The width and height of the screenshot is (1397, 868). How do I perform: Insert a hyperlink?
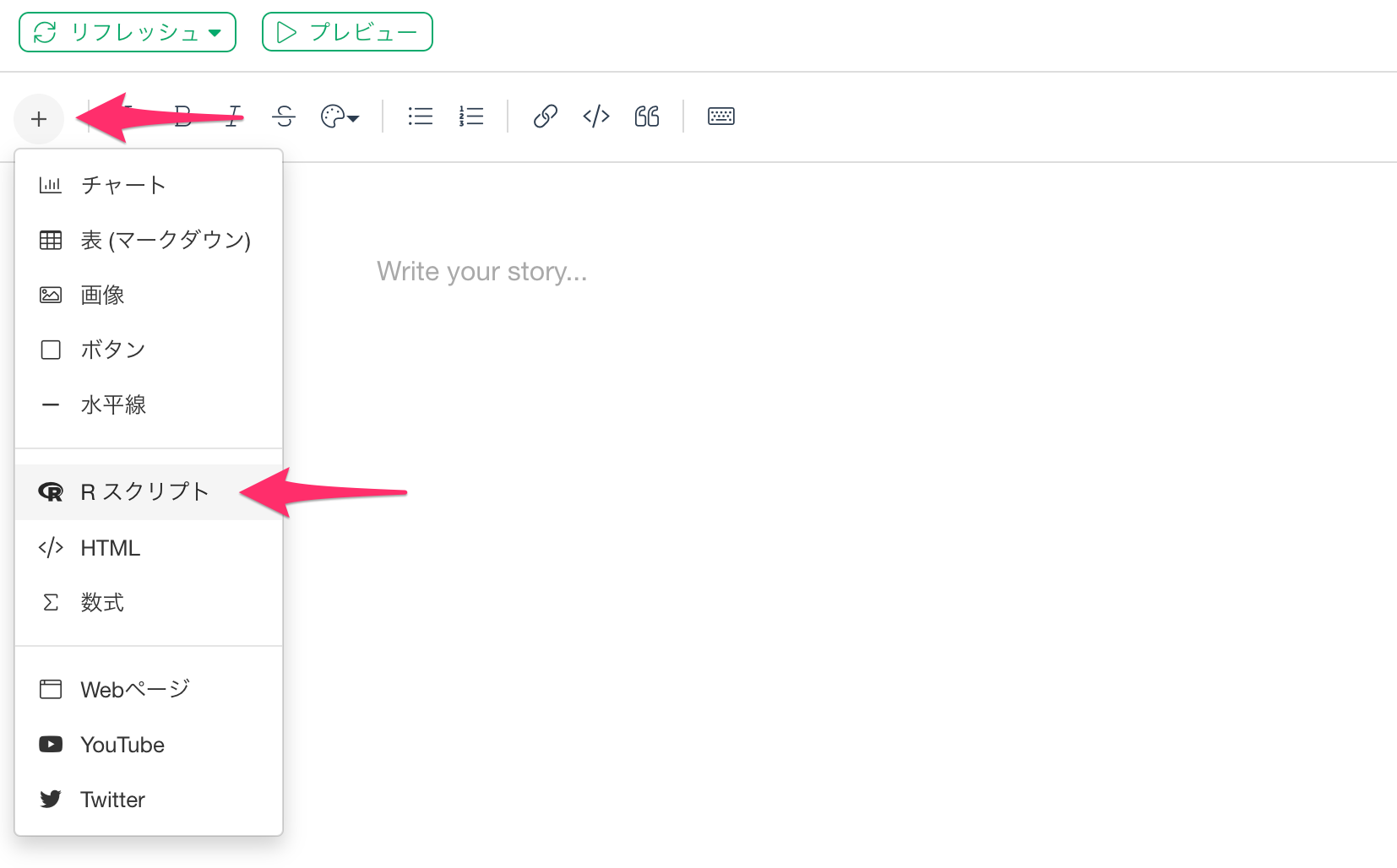tap(546, 117)
